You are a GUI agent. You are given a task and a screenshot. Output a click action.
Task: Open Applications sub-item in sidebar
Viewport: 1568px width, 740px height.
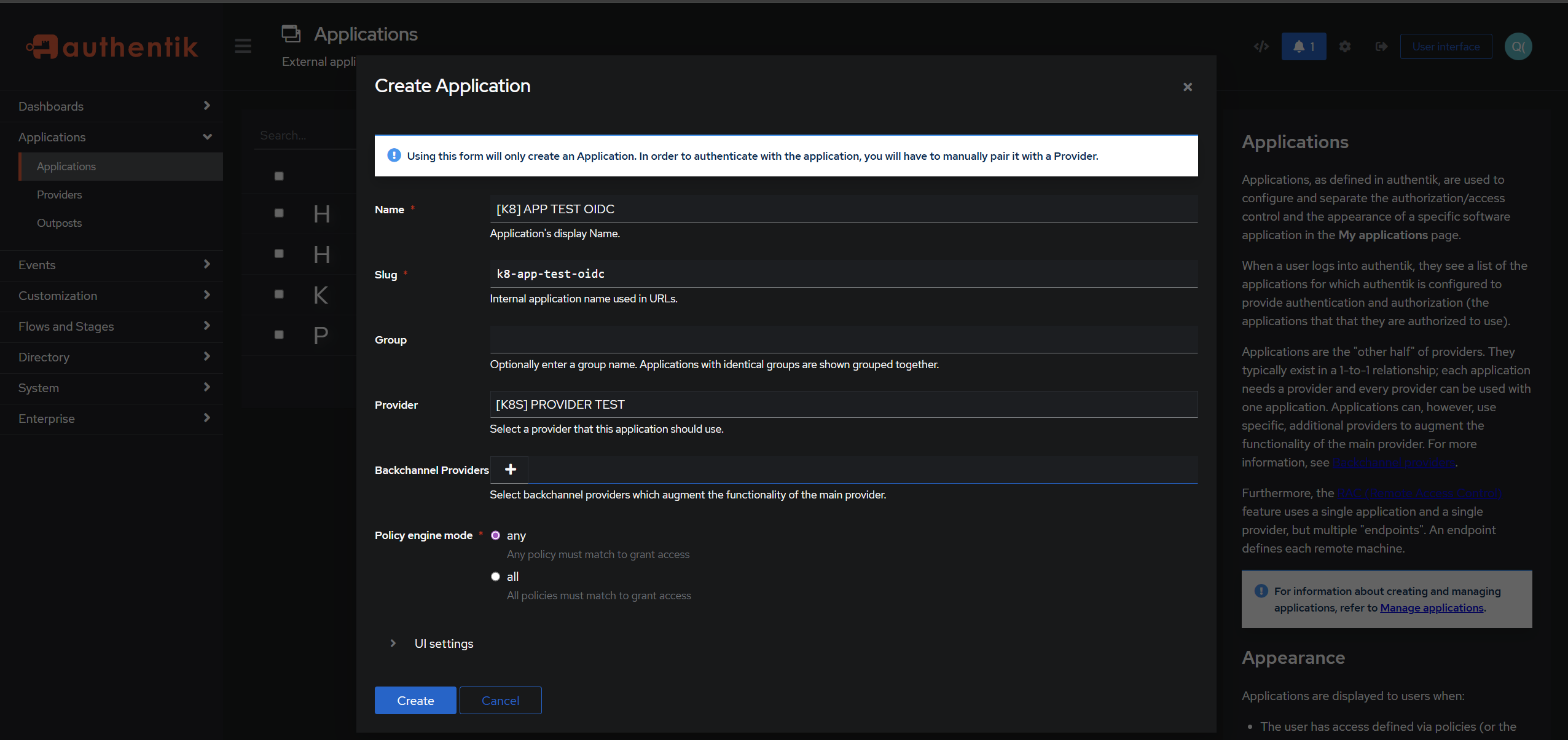click(x=121, y=167)
